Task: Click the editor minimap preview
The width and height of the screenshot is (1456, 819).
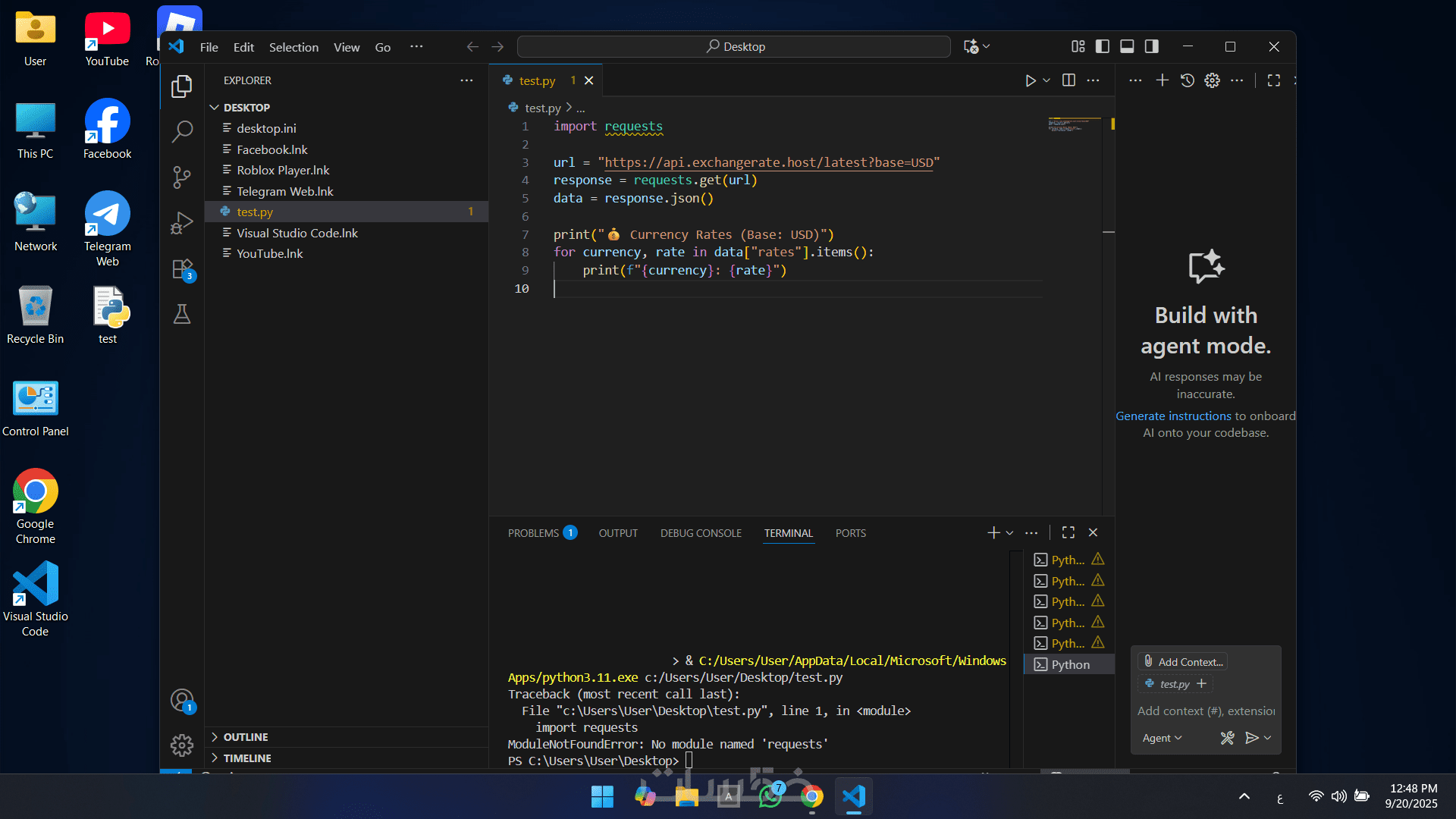Action: (x=1073, y=125)
